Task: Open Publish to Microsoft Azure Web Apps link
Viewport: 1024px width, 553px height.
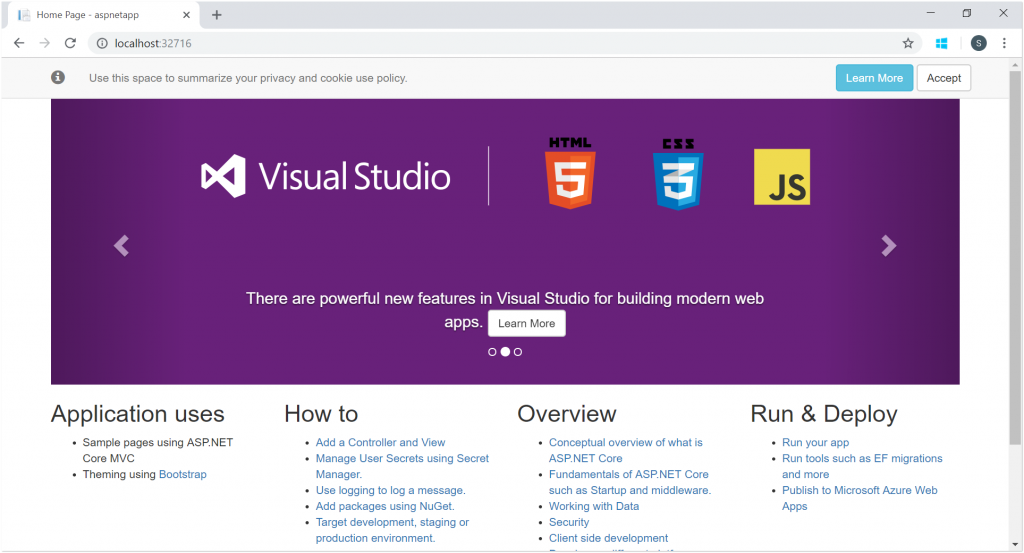Action: [x=859, y=498]
